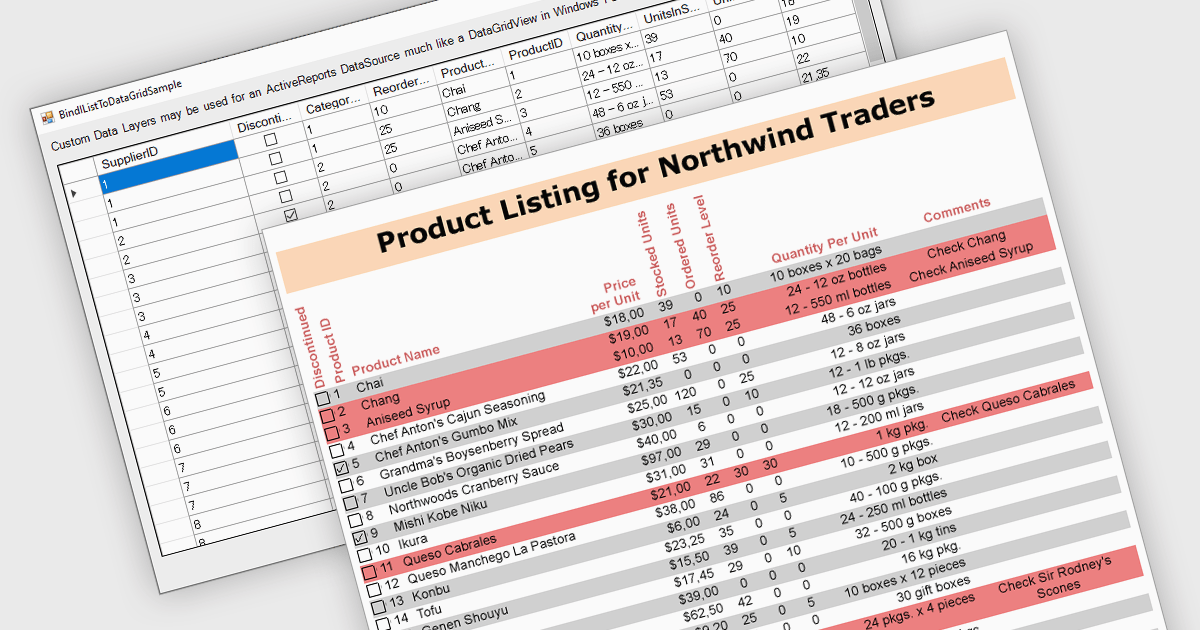
Task: Click the Product... column header in grid
Action: [x=468, y=67]
